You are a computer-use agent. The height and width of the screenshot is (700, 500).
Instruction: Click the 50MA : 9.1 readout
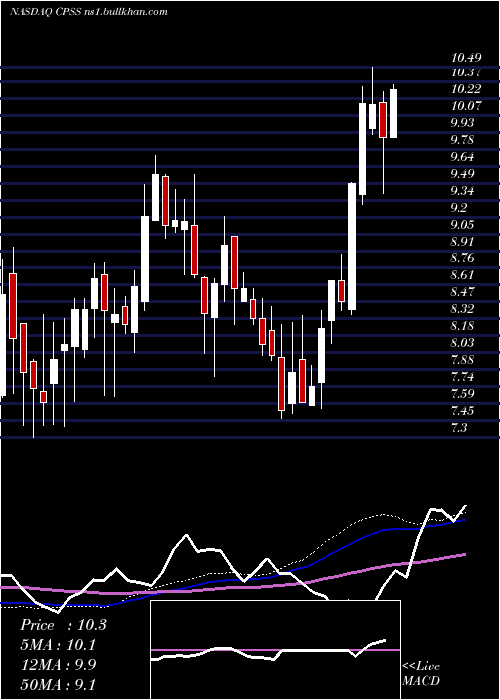click(58, 684)
